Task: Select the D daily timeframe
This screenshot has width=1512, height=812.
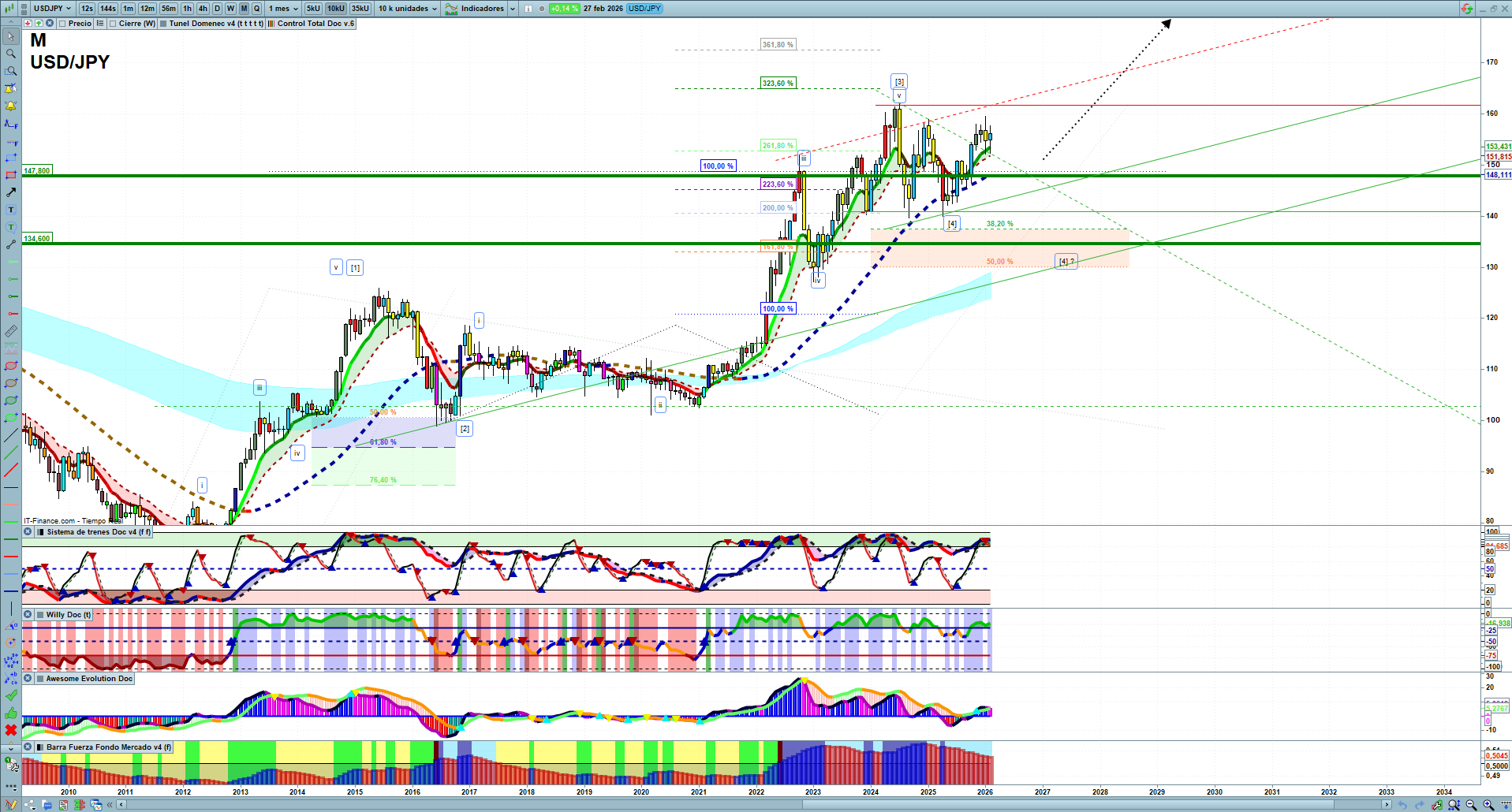Action: point(218,9)
